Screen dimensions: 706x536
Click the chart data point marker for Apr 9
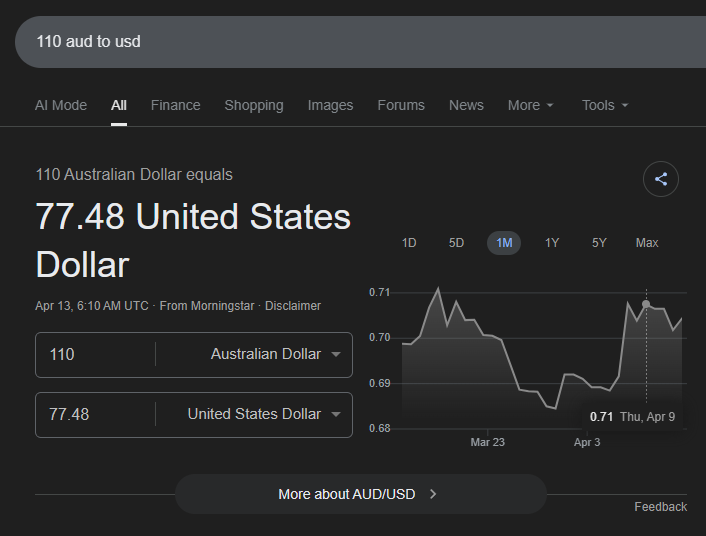[646, 304]
